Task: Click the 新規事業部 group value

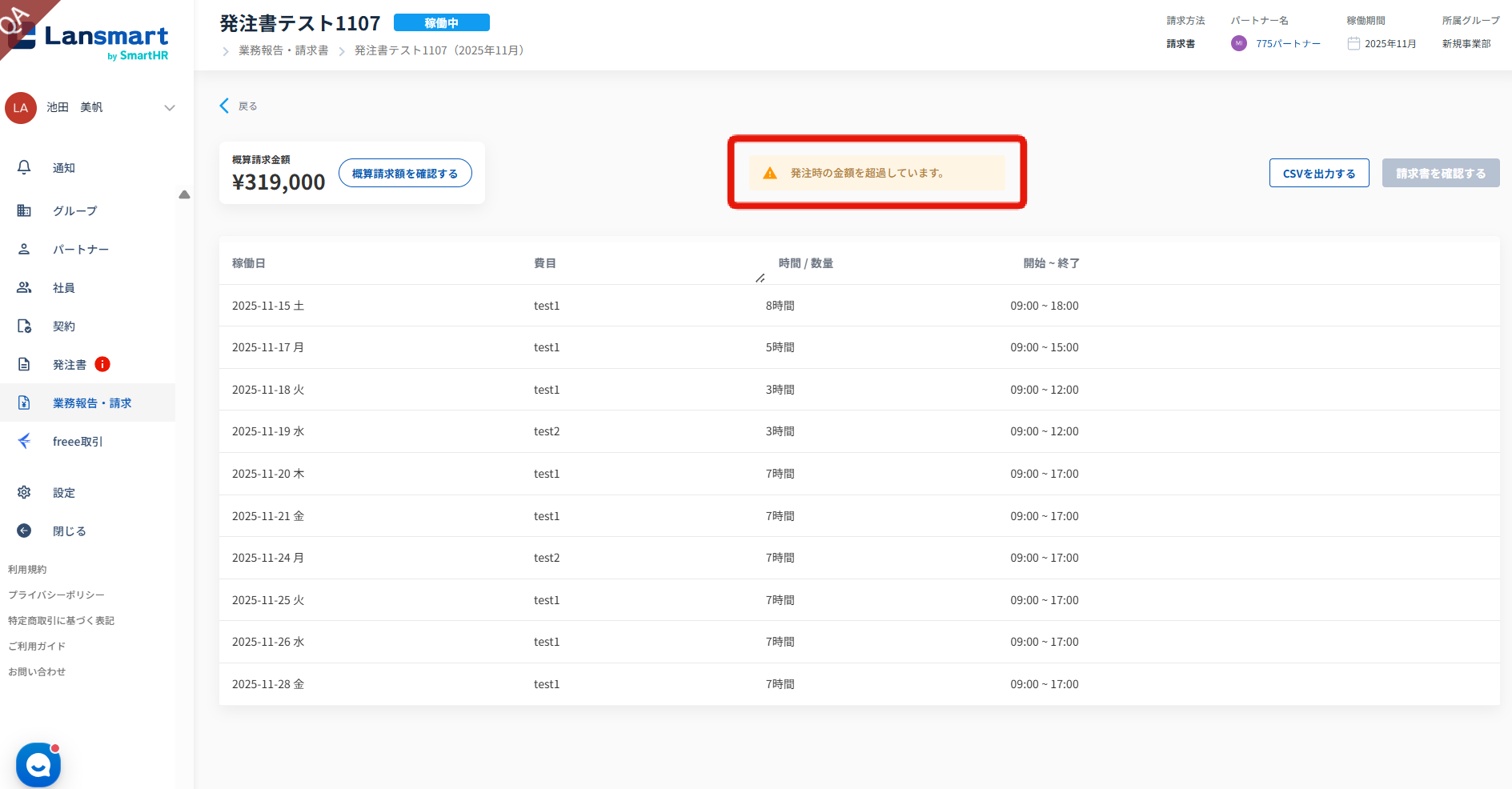Action: tap(1466, 44)
